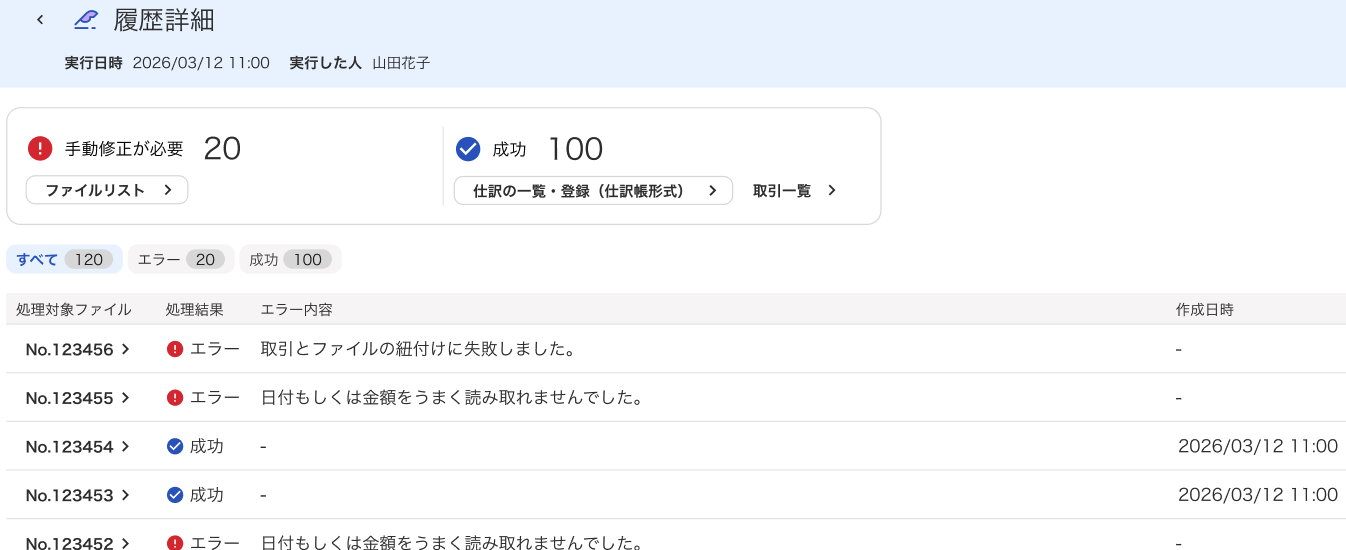Click the created date in row No.123453
The height and width of the screenshot is (550, 1346).
point(1258,495)
